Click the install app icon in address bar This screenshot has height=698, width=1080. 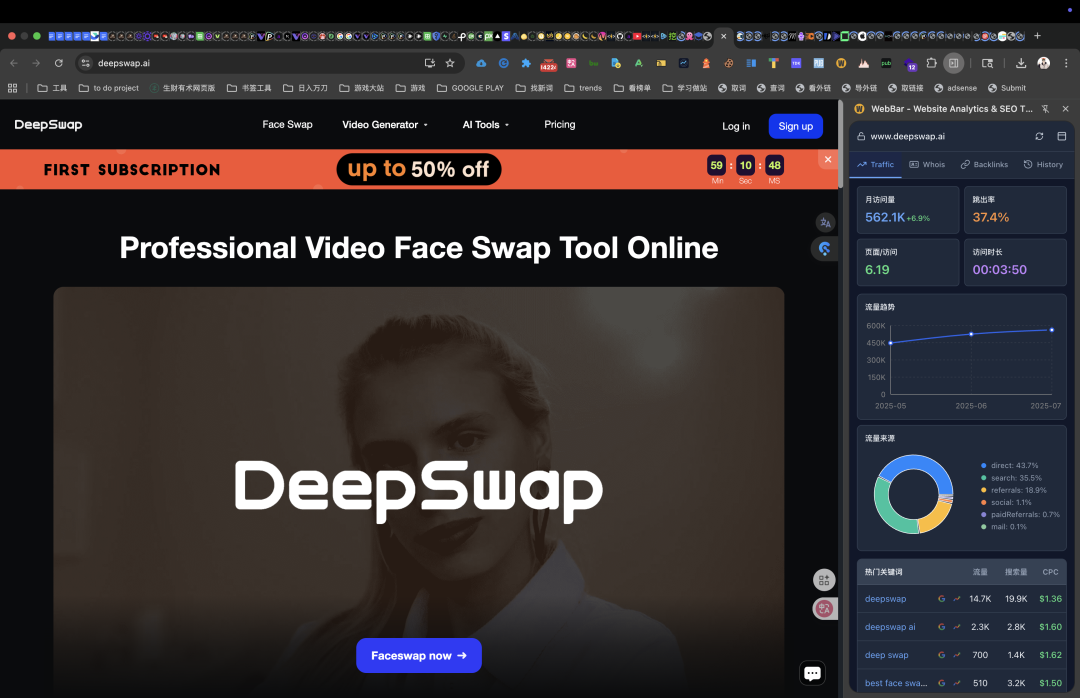pos(430,63)
